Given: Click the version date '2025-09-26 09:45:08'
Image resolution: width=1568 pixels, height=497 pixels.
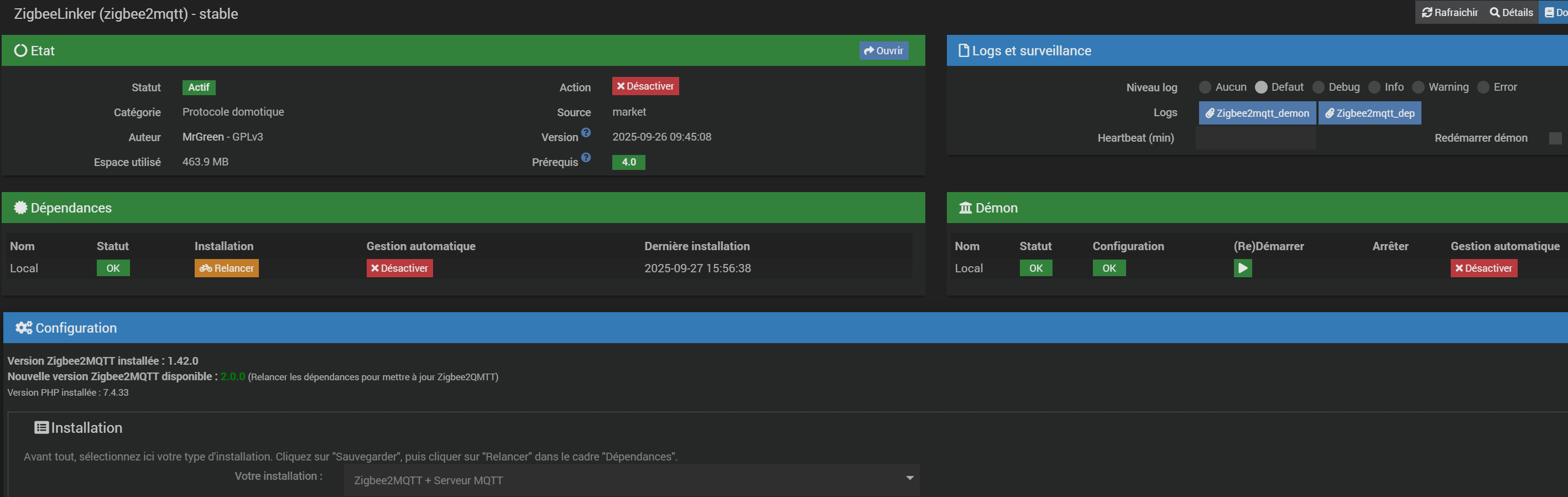Looking at the screenshot, I should point(661,137).
